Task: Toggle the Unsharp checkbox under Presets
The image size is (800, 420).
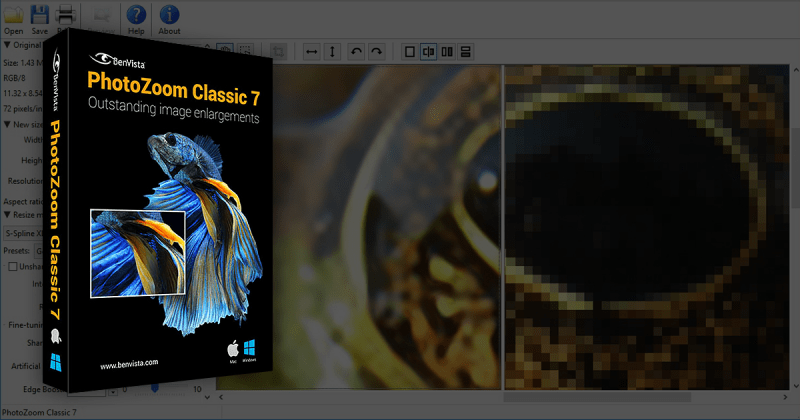Action: [13, 266]
